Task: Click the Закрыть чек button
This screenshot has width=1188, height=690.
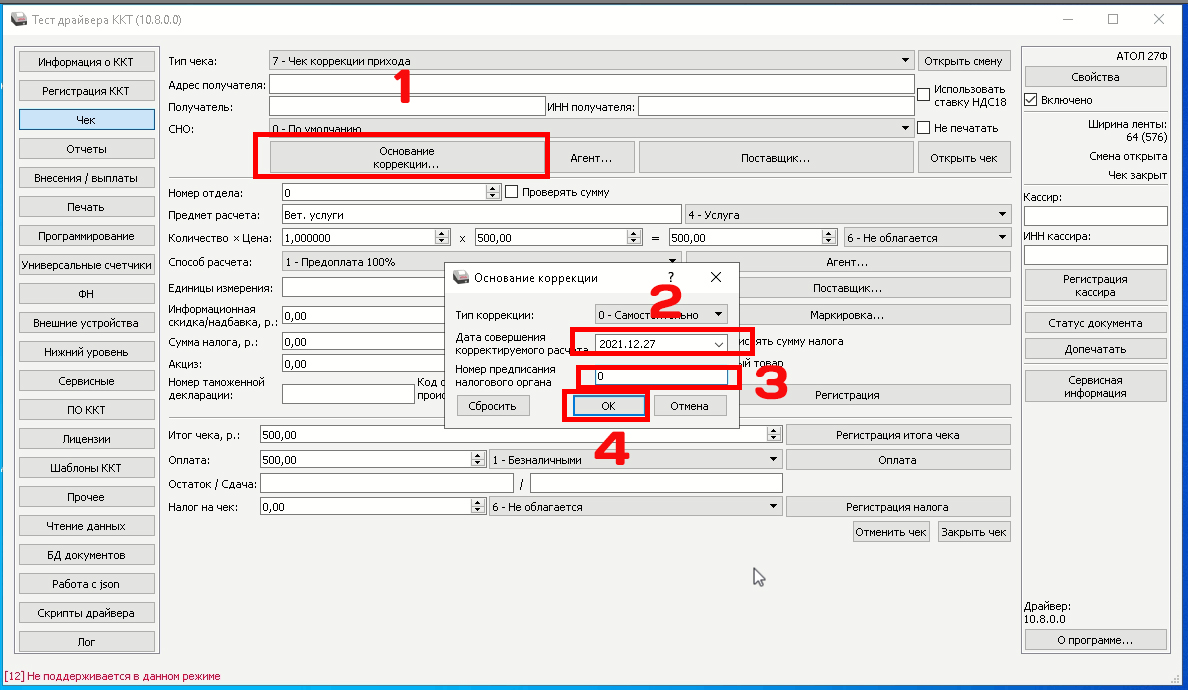Action: pyautogui.click(x=974, y=532)
